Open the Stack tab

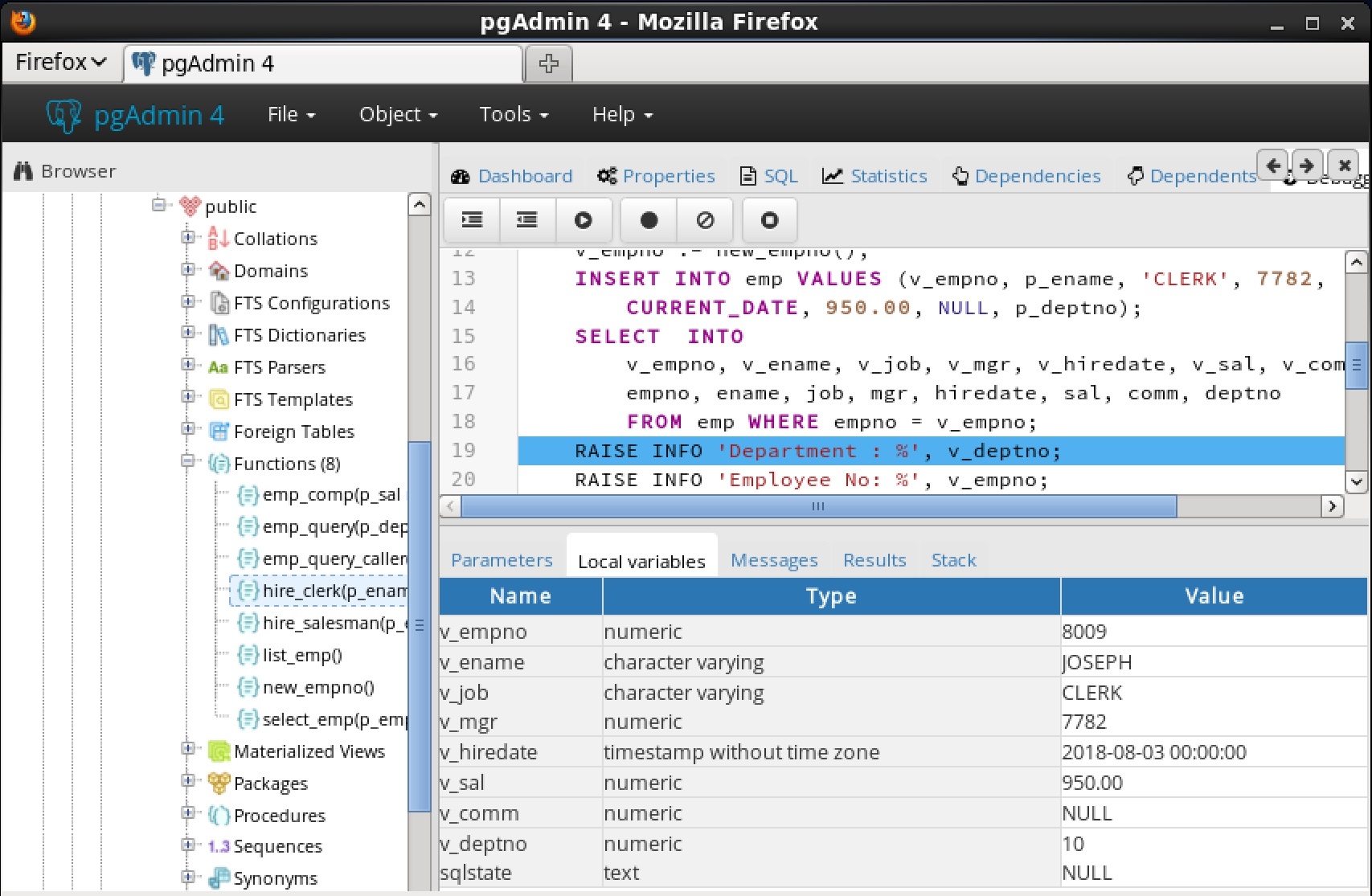pyautogui.click(x=952, y=560)
